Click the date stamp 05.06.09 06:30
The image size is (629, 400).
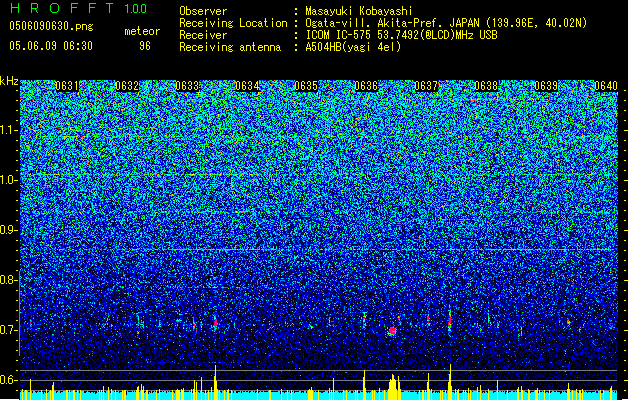point(51,46)
